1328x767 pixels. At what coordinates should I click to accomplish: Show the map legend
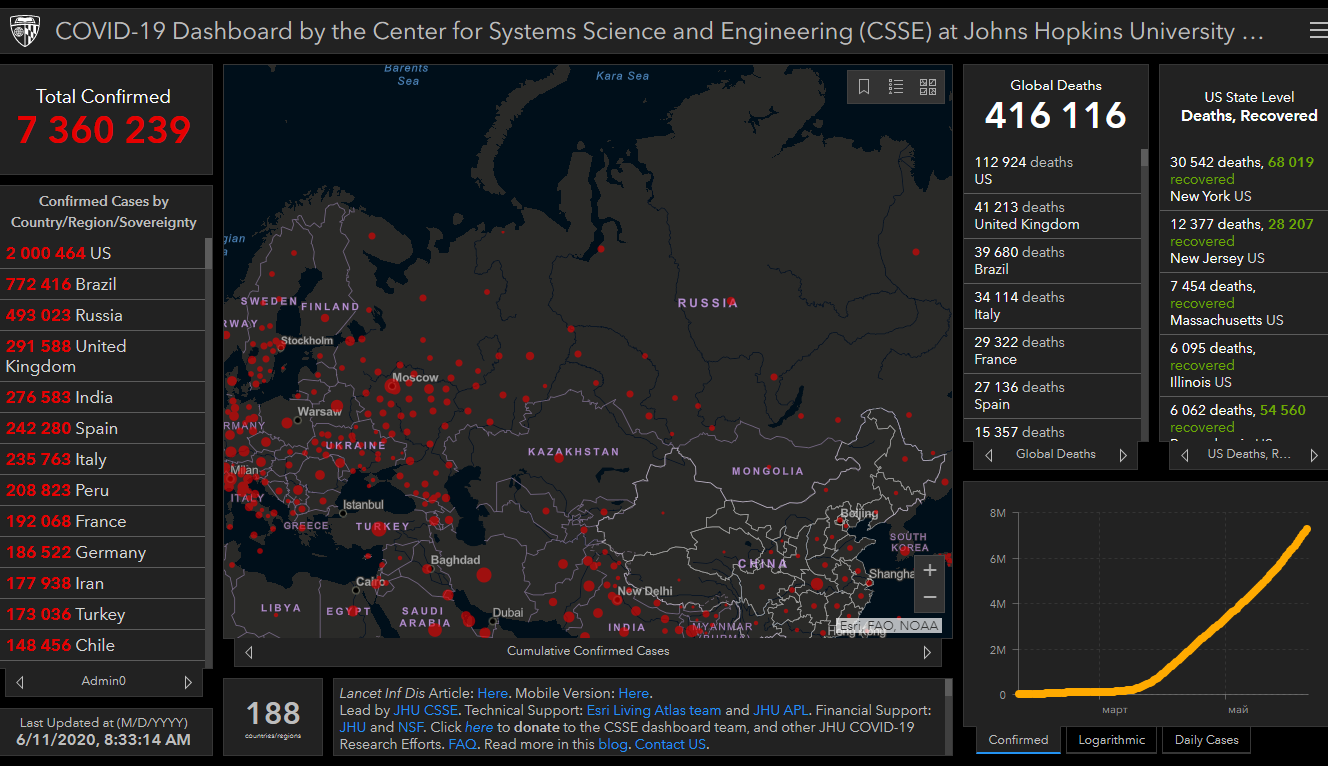pos(896,87)
